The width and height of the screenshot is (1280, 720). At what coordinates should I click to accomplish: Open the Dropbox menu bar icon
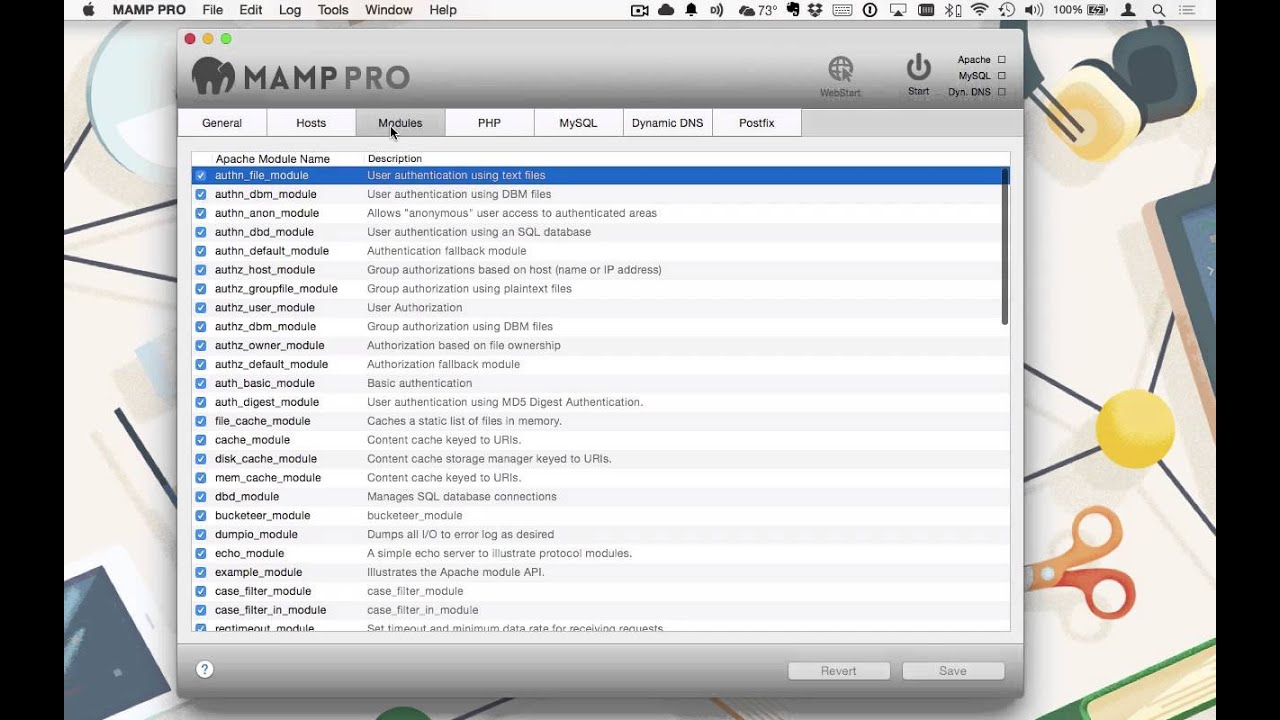point(815,10)
